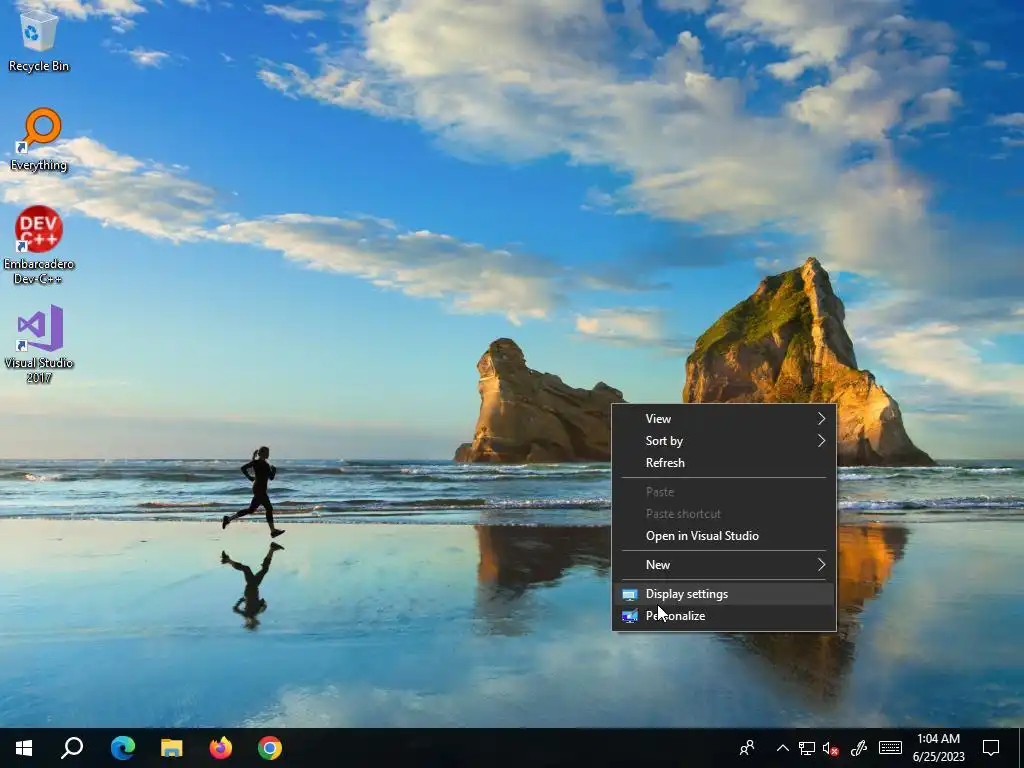Select the Recycle Bin desktop icon
1024x768 pixels.
(39, 40)
